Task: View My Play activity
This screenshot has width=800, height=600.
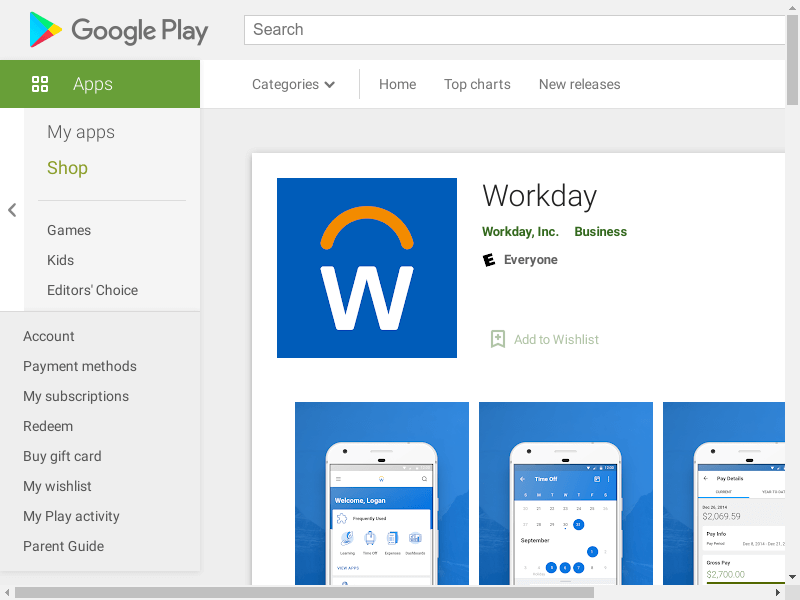Action: click(x=71, y=516)
